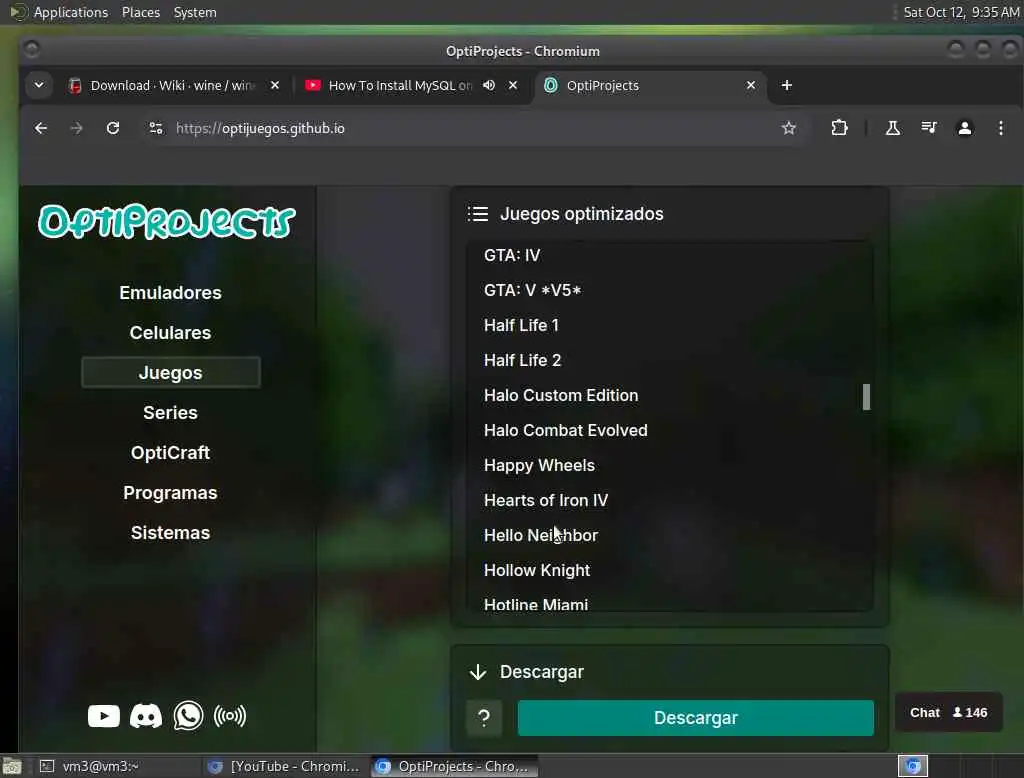Open the Programas section
Screen dimensions: 1024x778
[170, 493]
